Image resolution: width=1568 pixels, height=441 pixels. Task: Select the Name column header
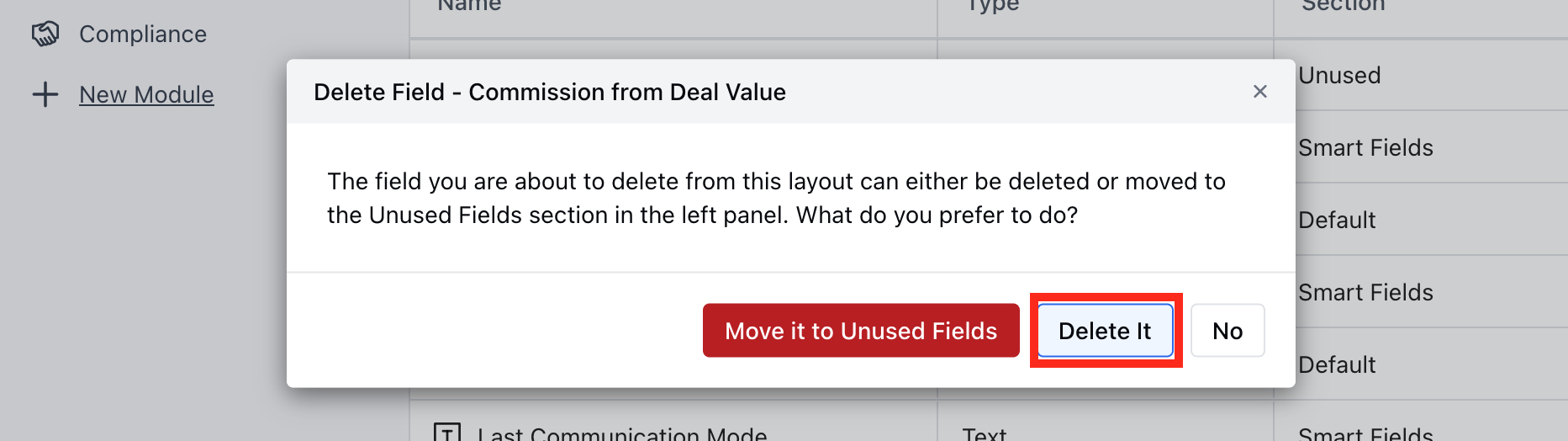click(x=469, y=5)
